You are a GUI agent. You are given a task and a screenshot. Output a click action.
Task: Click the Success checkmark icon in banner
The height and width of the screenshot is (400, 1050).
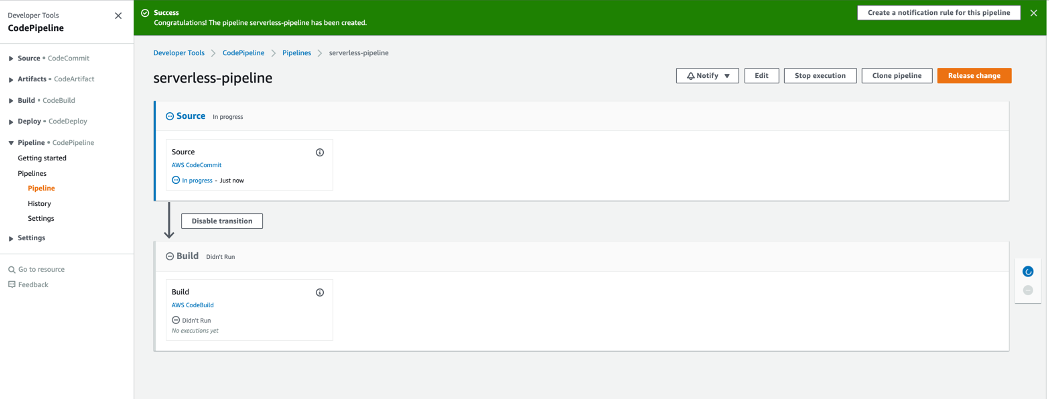click(x=145, y=12)
